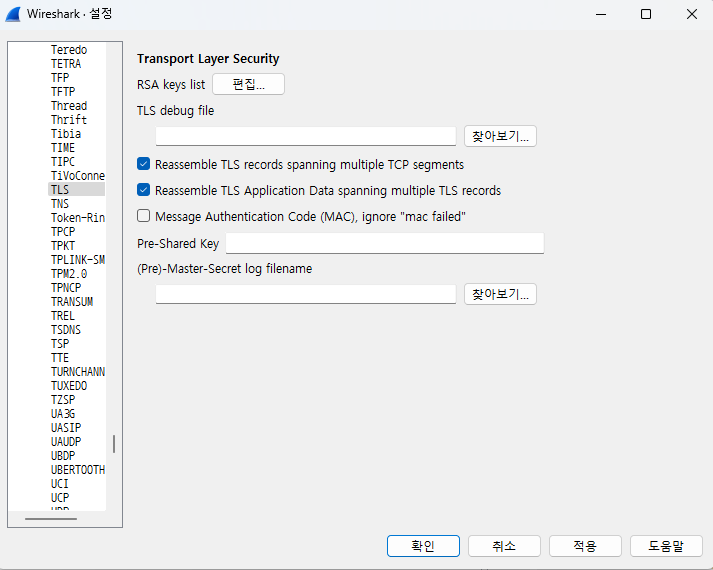Select TPKT protocol
This screenshot has width=713, height=570.
click(63, 245)
